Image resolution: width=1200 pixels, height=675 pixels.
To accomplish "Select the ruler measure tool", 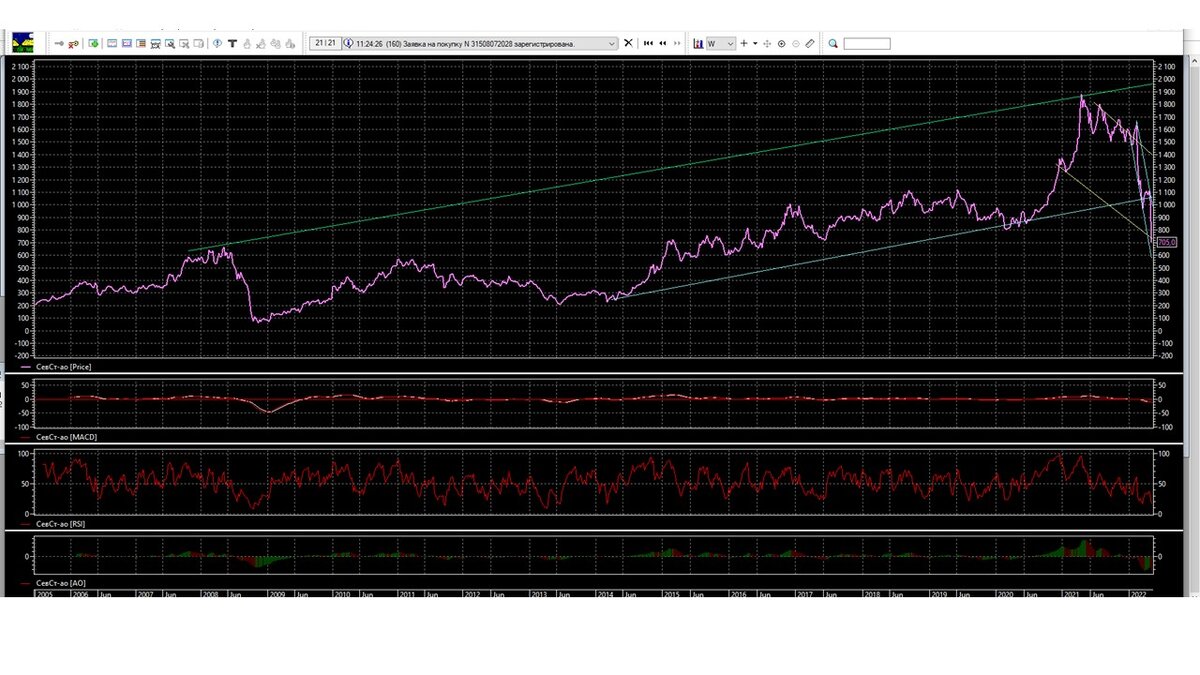I will click(x=809, y=43).
